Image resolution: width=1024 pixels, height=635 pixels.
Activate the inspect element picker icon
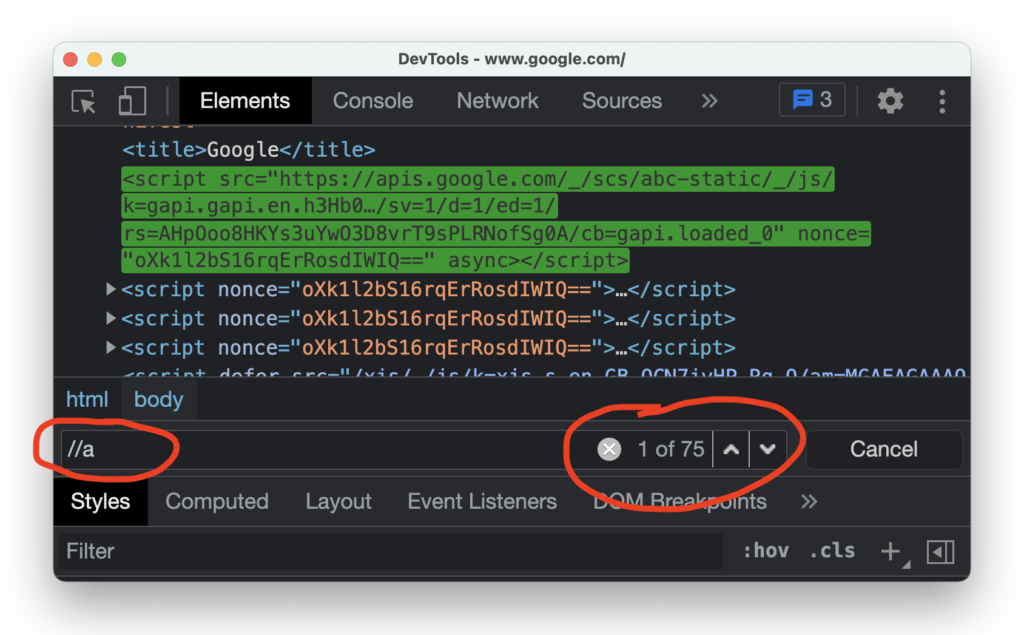(84, 101)
